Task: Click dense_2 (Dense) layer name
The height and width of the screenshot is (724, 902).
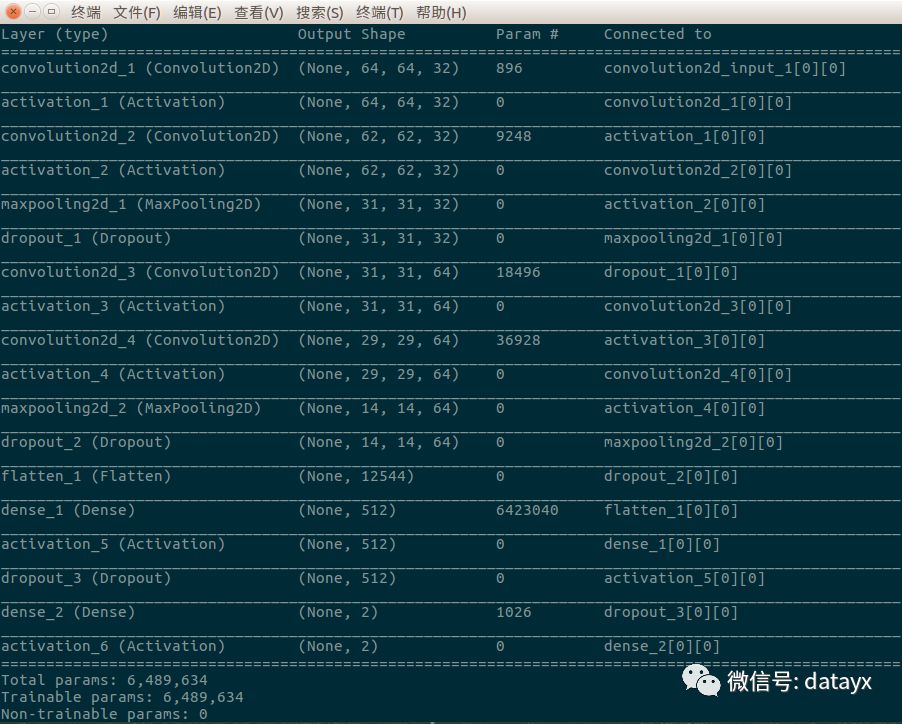Action: (x=68, y=612)
